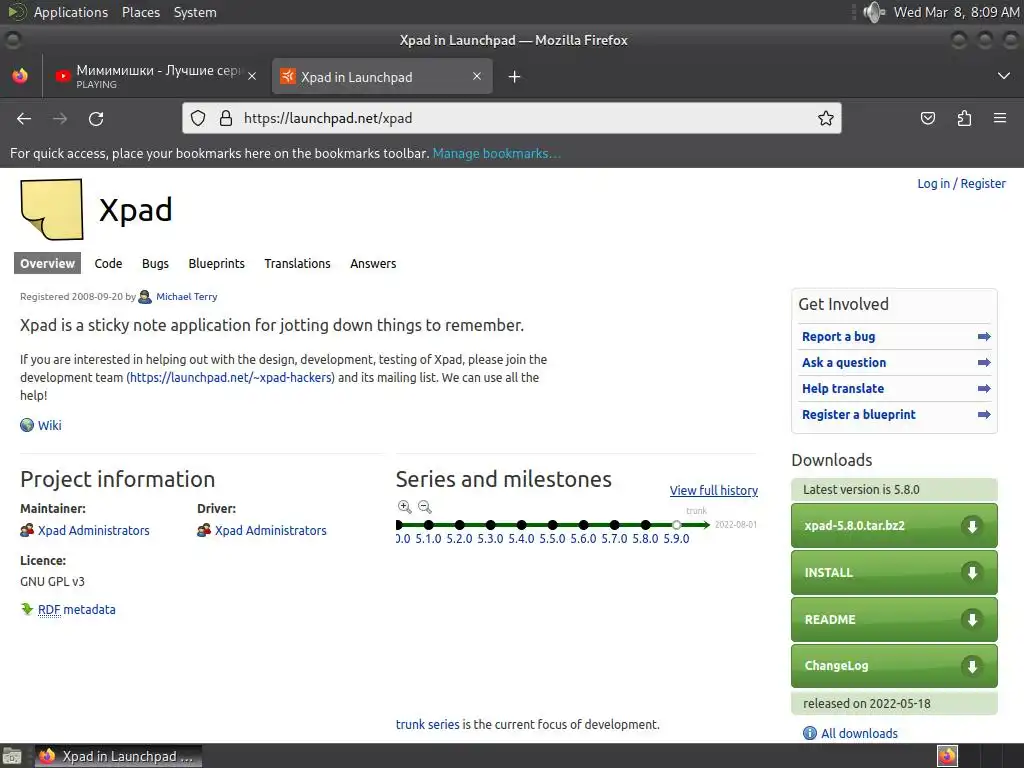The image size is (1024, 768).
Task: Open a new browser tab
Action: 514,77
